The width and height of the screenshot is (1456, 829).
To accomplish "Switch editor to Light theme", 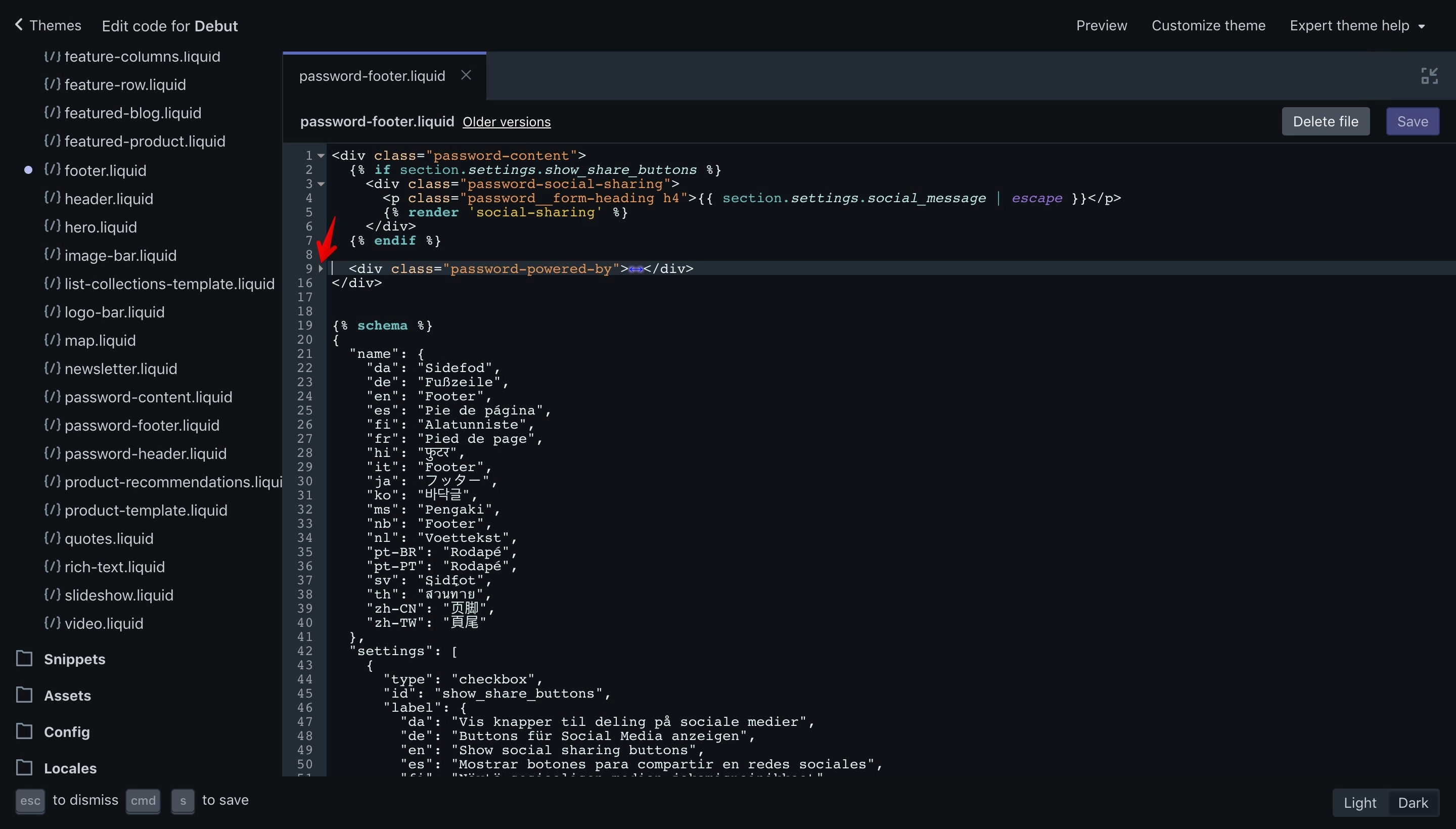I will (x=1359, y=803).
